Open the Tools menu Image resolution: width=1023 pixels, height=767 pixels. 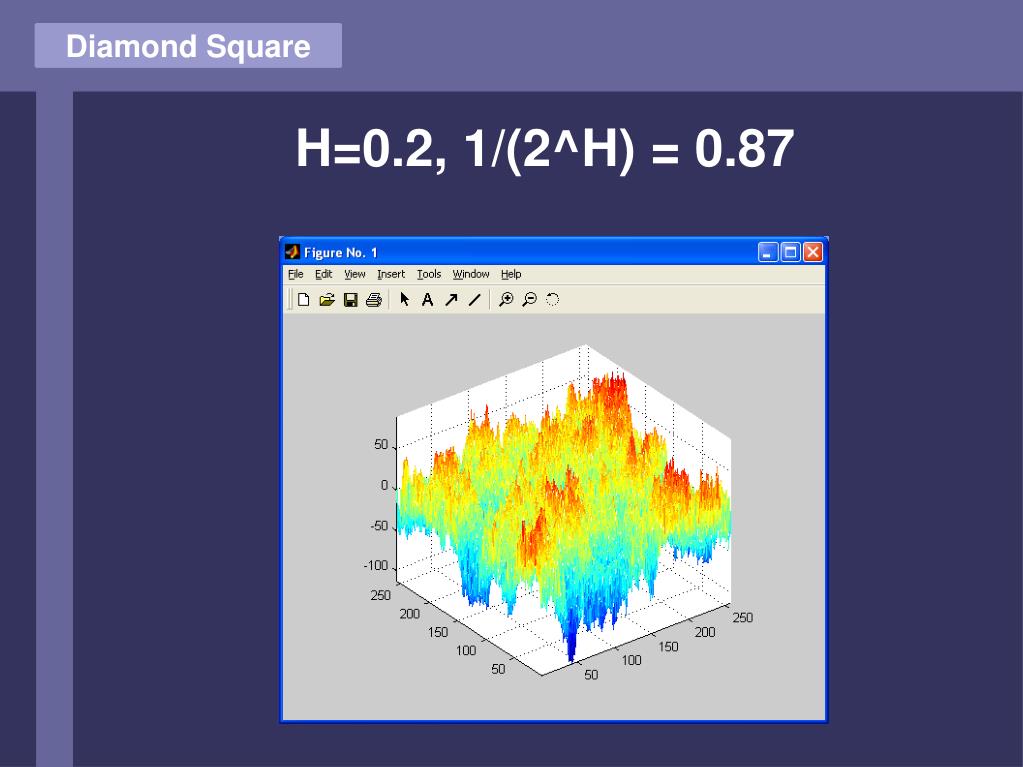click(x=429, y=274)
